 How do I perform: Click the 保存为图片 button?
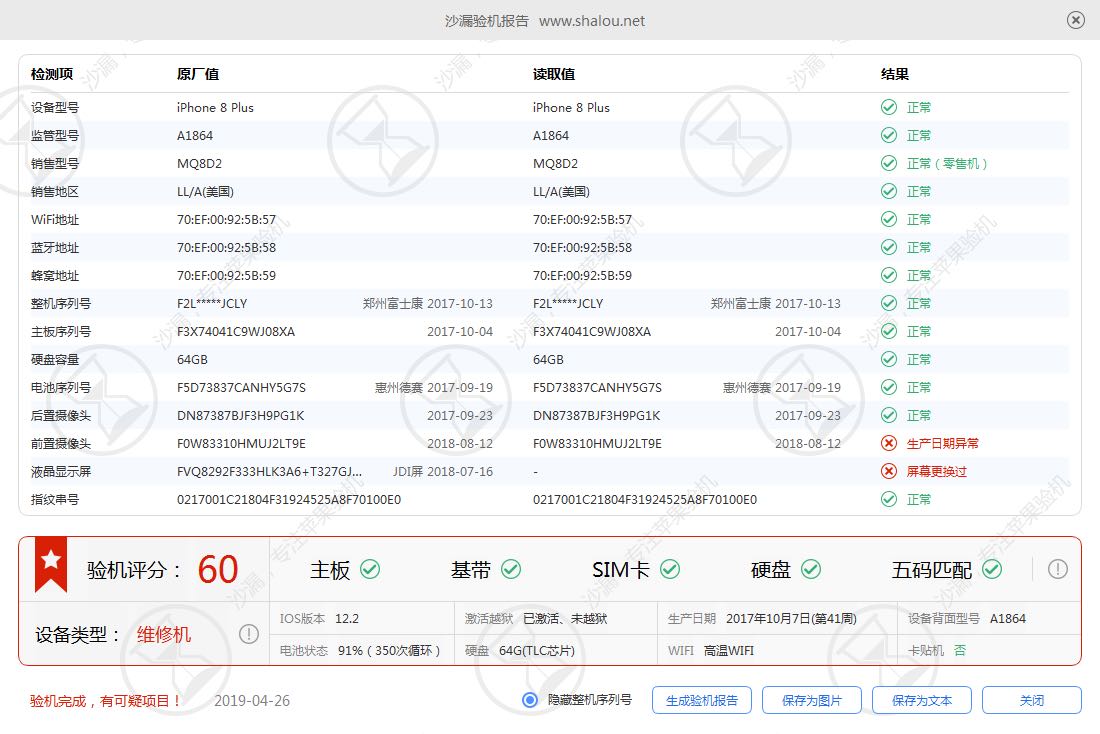coord(812,700)
